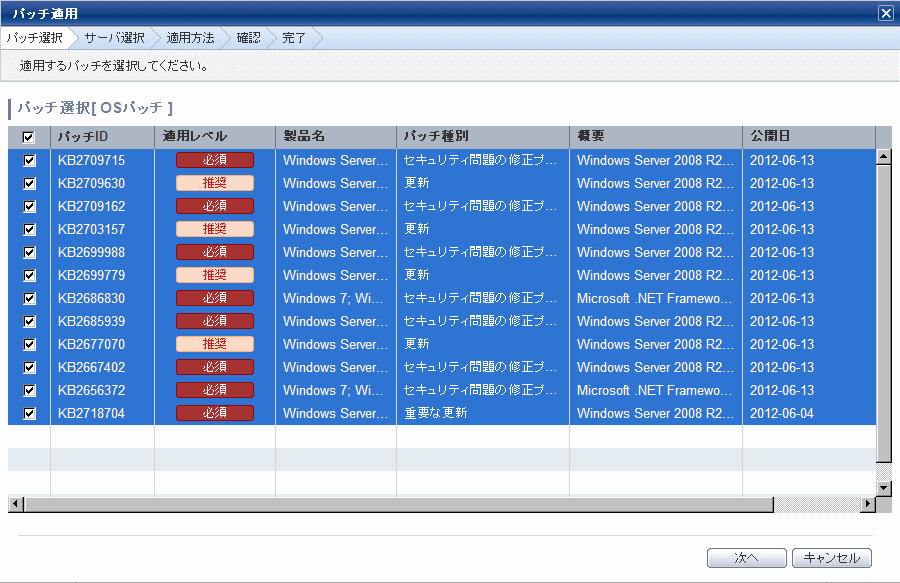Sort by the 公開日 column header
The height and width of the screenshot is (583, 900).
click(x=809, y=137)
